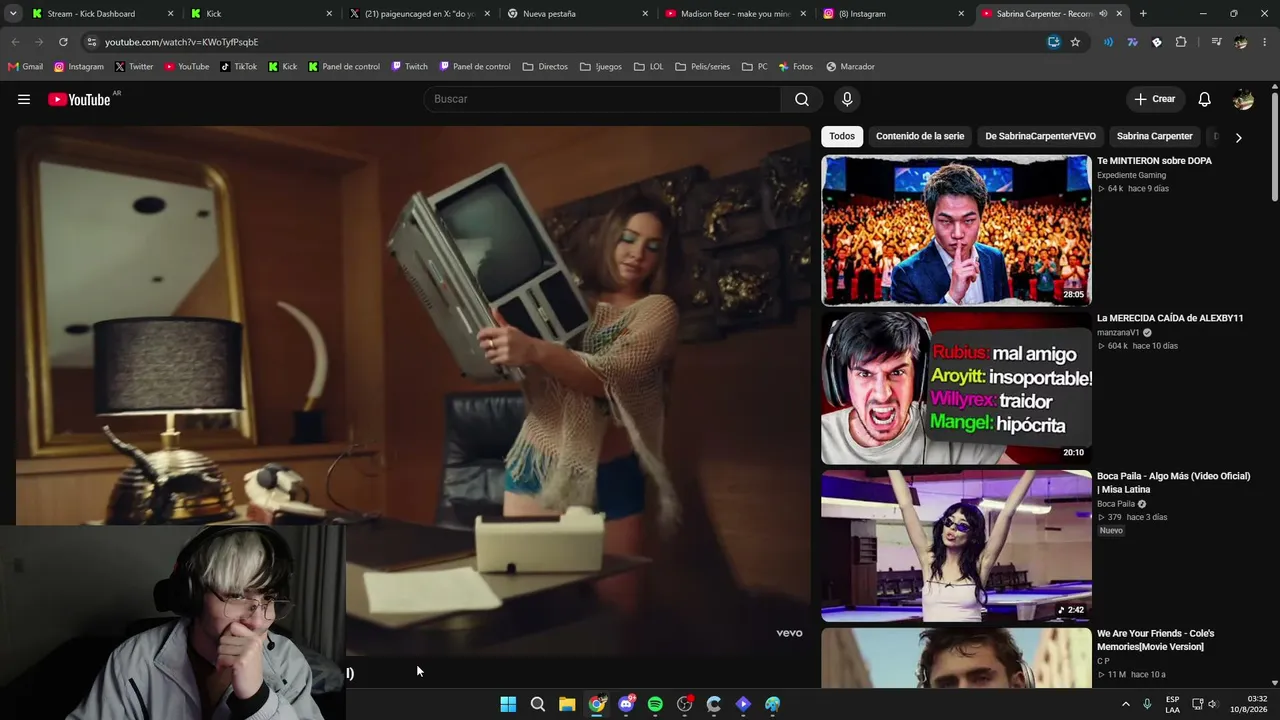The image size is (1280, 720).
Task: Open the Fotos bookmark
Action: pos(795,67)
